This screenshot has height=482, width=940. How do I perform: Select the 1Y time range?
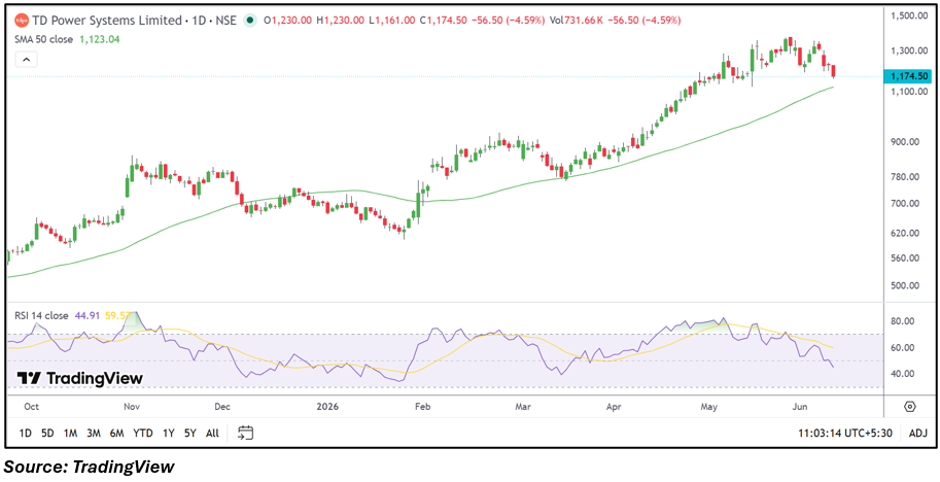(168, 433)
